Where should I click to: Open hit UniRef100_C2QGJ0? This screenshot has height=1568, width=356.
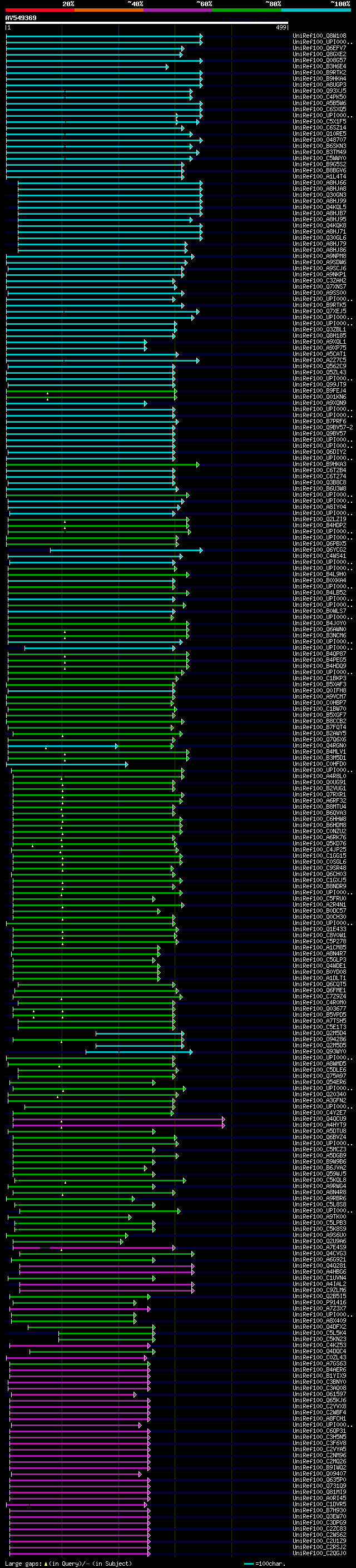[319, 1553]
